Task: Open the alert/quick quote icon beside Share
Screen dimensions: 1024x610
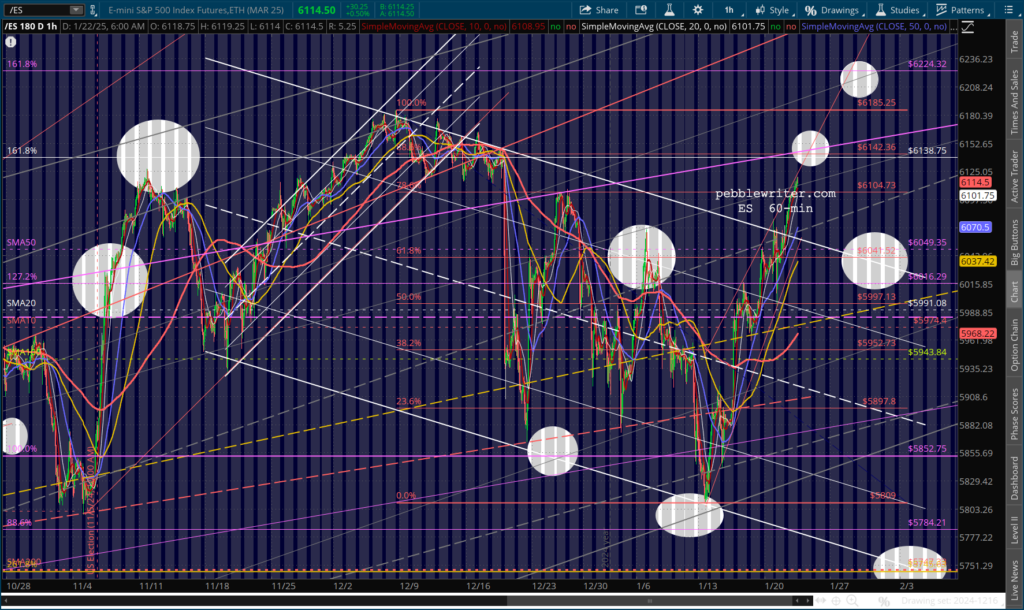Action: click(641, 10)
